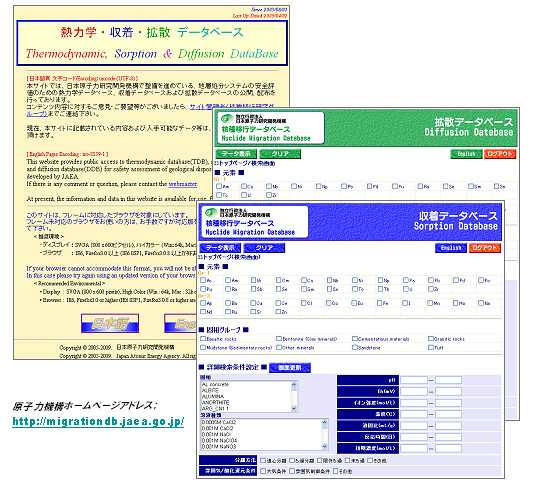The image size is (538, 492).
Task: Check the Am element box in Diffusion Database
Action: click(x=219, y=186)
